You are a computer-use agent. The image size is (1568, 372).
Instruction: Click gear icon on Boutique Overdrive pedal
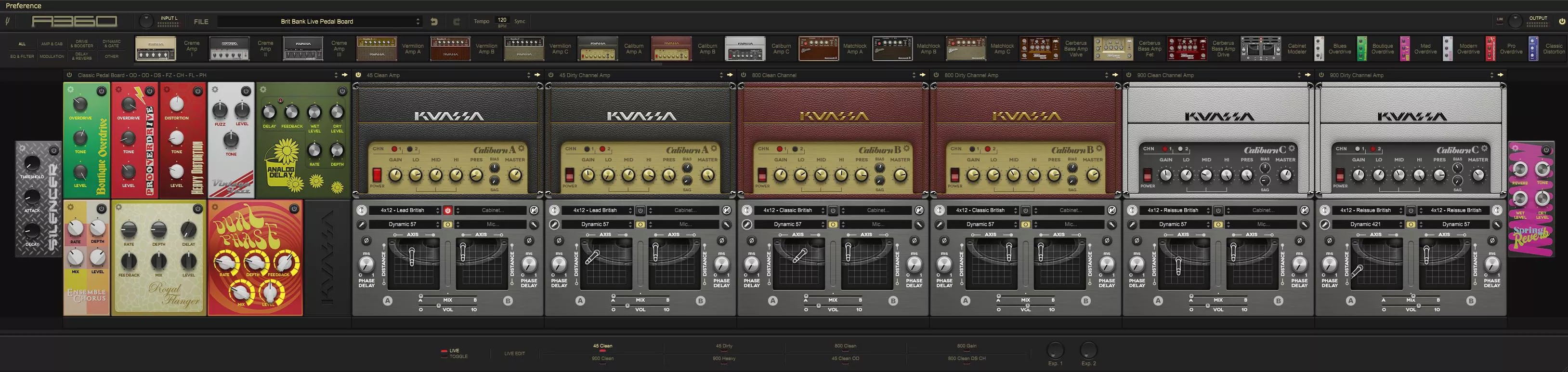click(x=71, y=90)
